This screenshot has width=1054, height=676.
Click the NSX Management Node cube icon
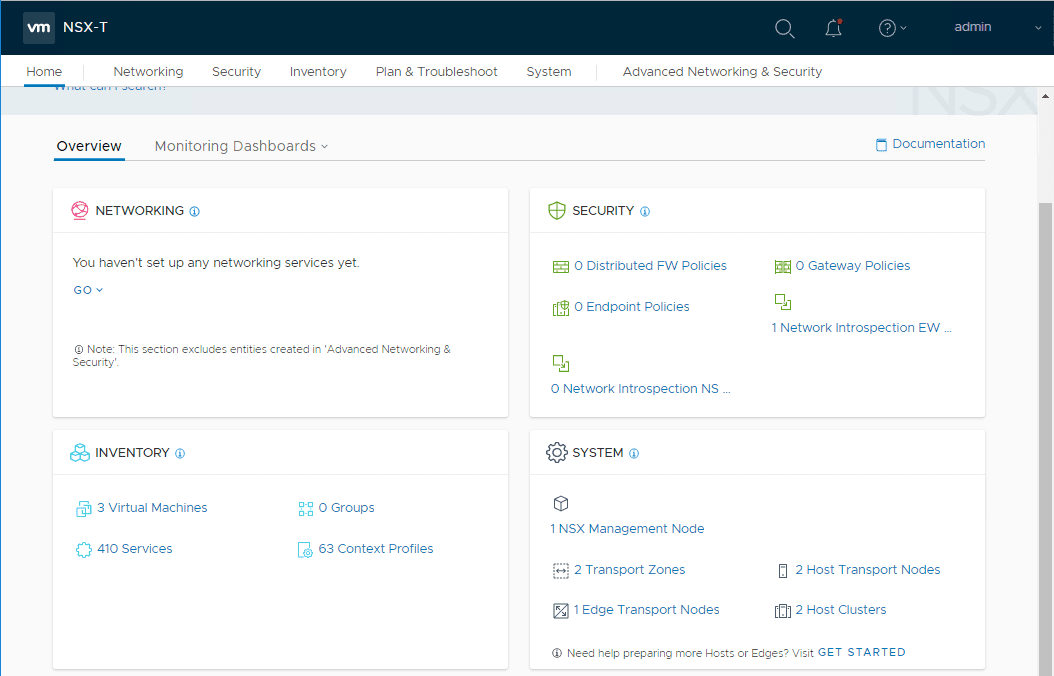point(561,504)
